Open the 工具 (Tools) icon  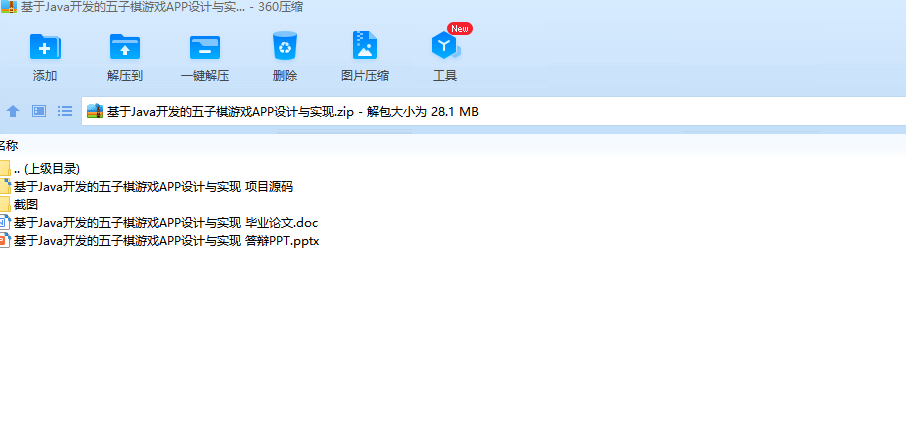pos(445,46)
